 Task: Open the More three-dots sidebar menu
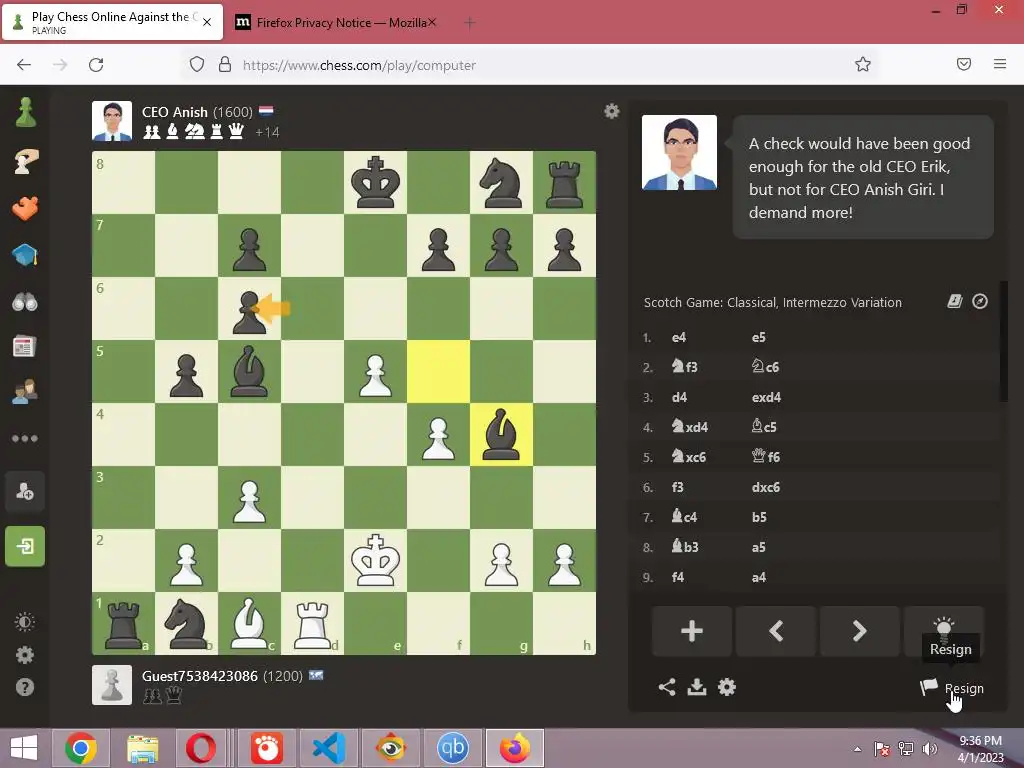[x=25, y=438]
